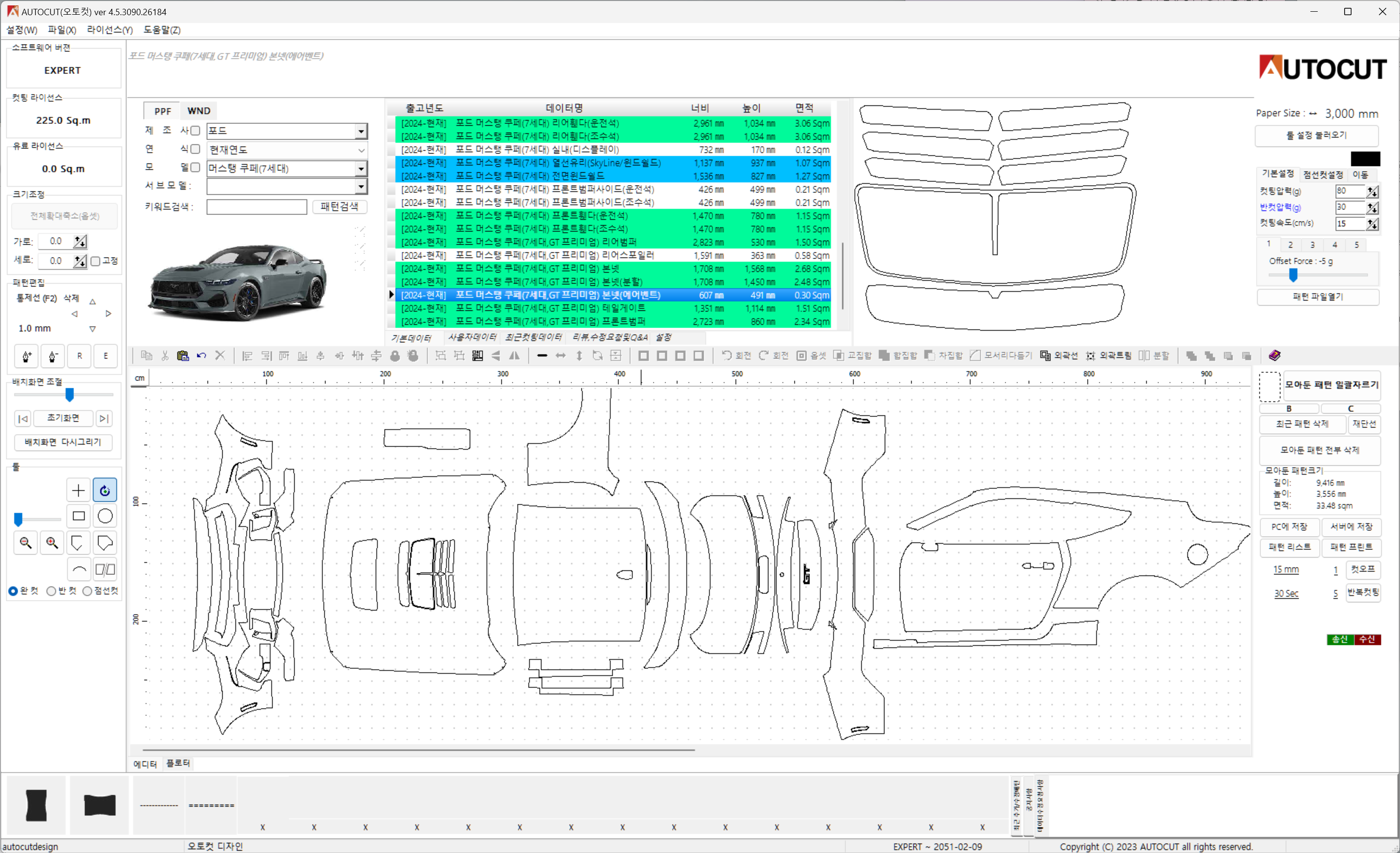Open the 라이선스(Y) menu
Viewport: 1400px width, 853px height.
click(x=110, y=29)
